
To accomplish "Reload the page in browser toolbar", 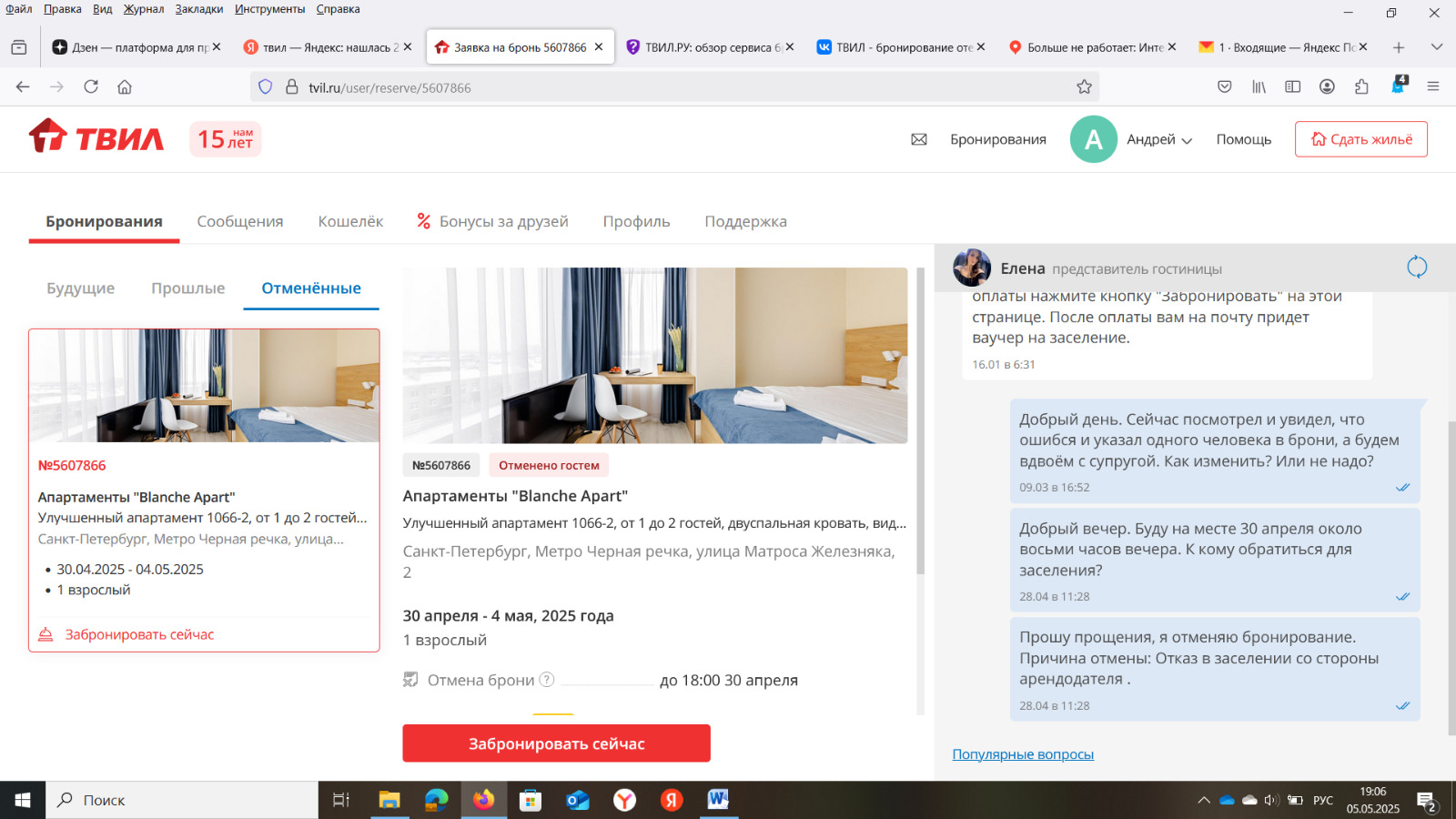I will click(x=91, y=87).
